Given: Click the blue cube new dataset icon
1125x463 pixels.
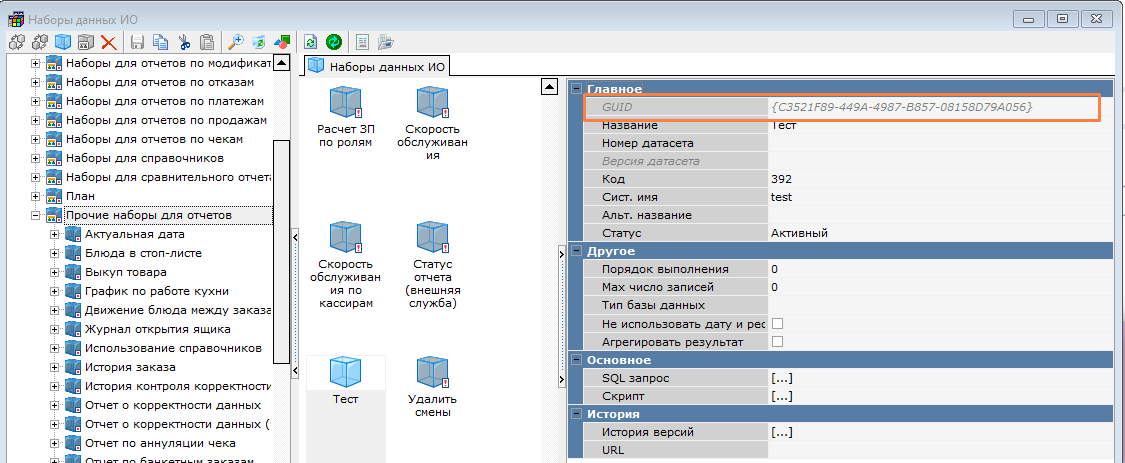Looking at the screenshot, I should 63,42.
